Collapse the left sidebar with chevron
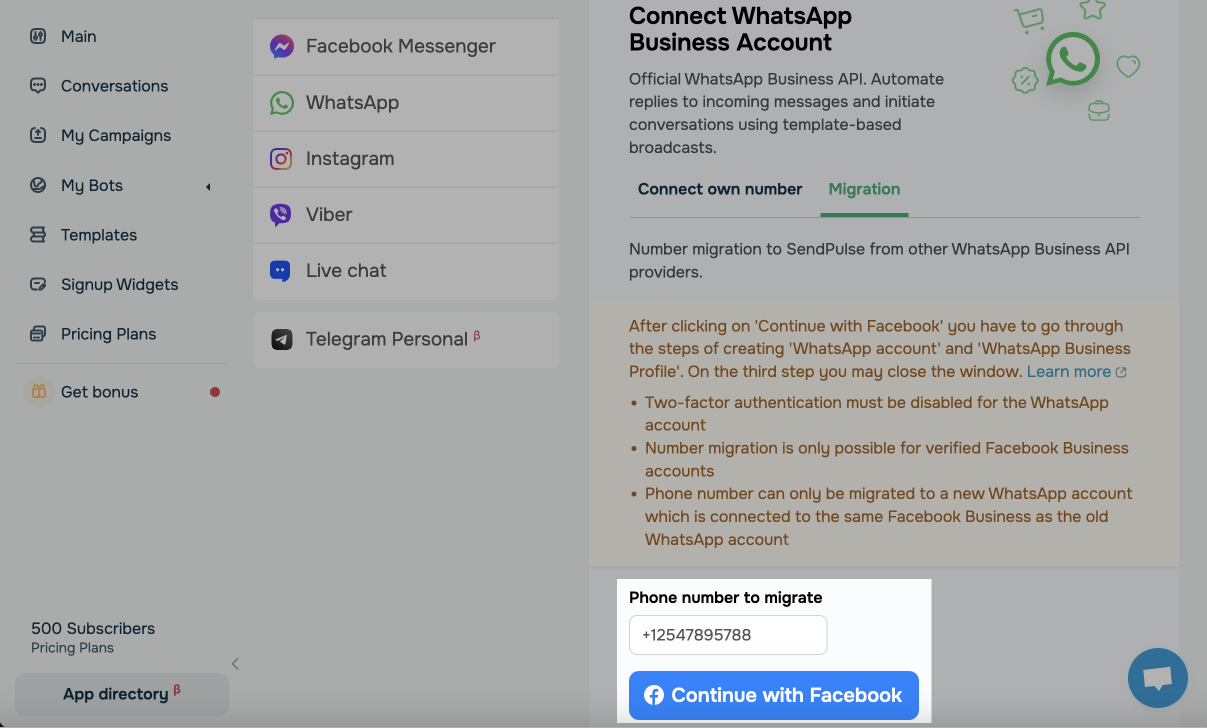 [235, 663]
